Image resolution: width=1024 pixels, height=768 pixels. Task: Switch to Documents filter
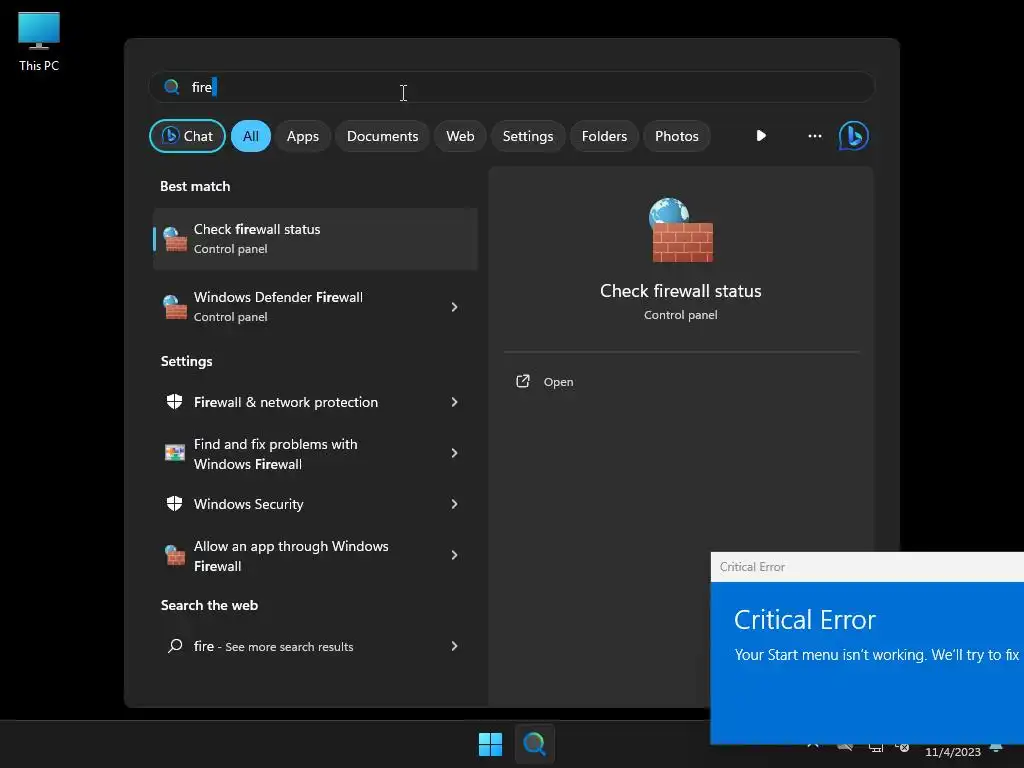pyautogui.click(x=382, y=136)
